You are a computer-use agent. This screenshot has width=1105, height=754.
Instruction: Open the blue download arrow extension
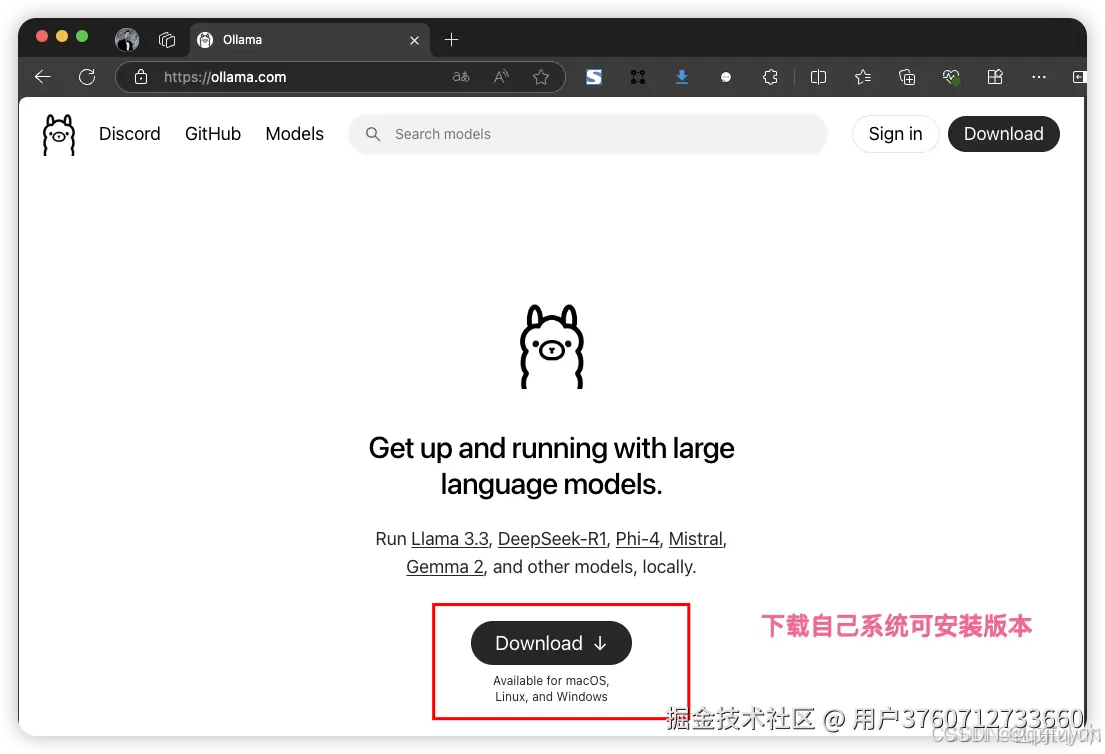[681, 77]
